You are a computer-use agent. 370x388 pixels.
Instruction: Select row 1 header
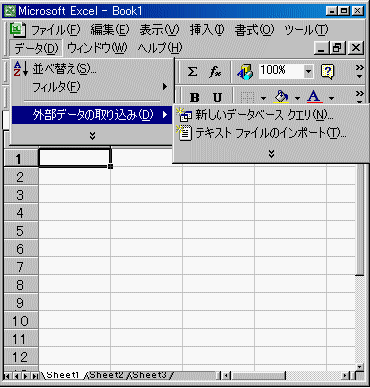click(x=21, y=159)
